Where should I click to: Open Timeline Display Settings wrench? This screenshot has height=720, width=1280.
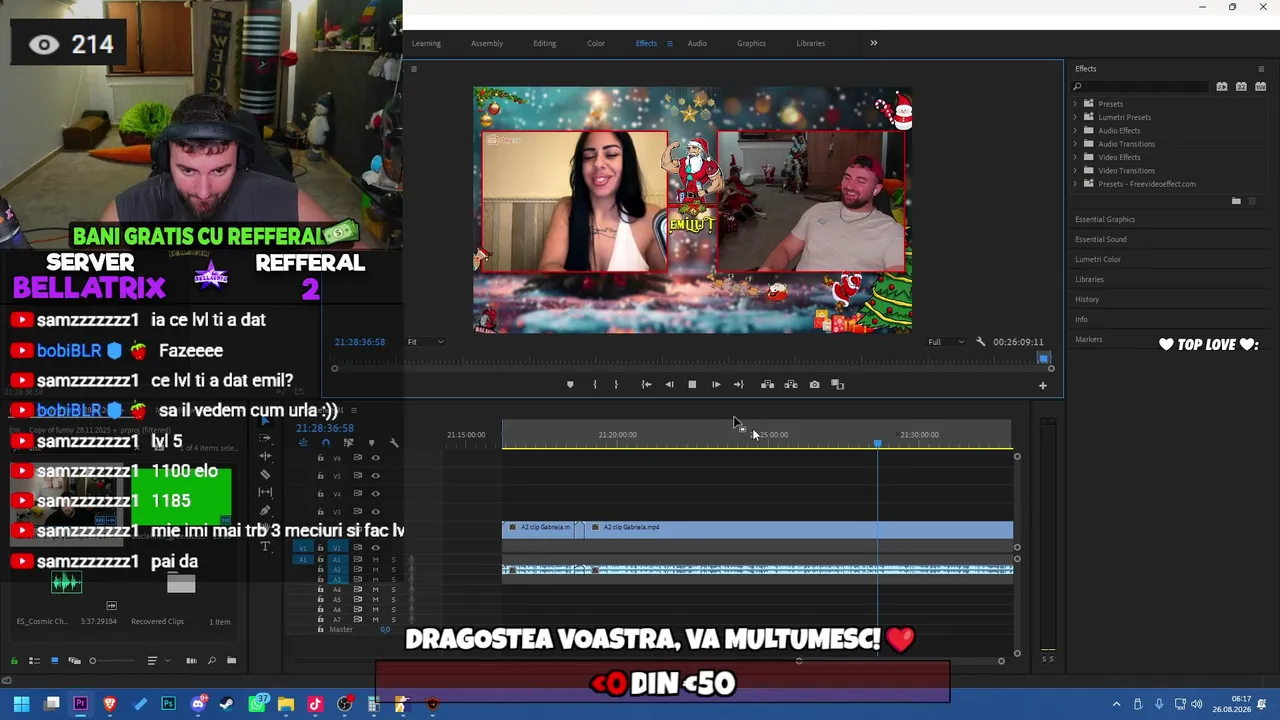394,442
